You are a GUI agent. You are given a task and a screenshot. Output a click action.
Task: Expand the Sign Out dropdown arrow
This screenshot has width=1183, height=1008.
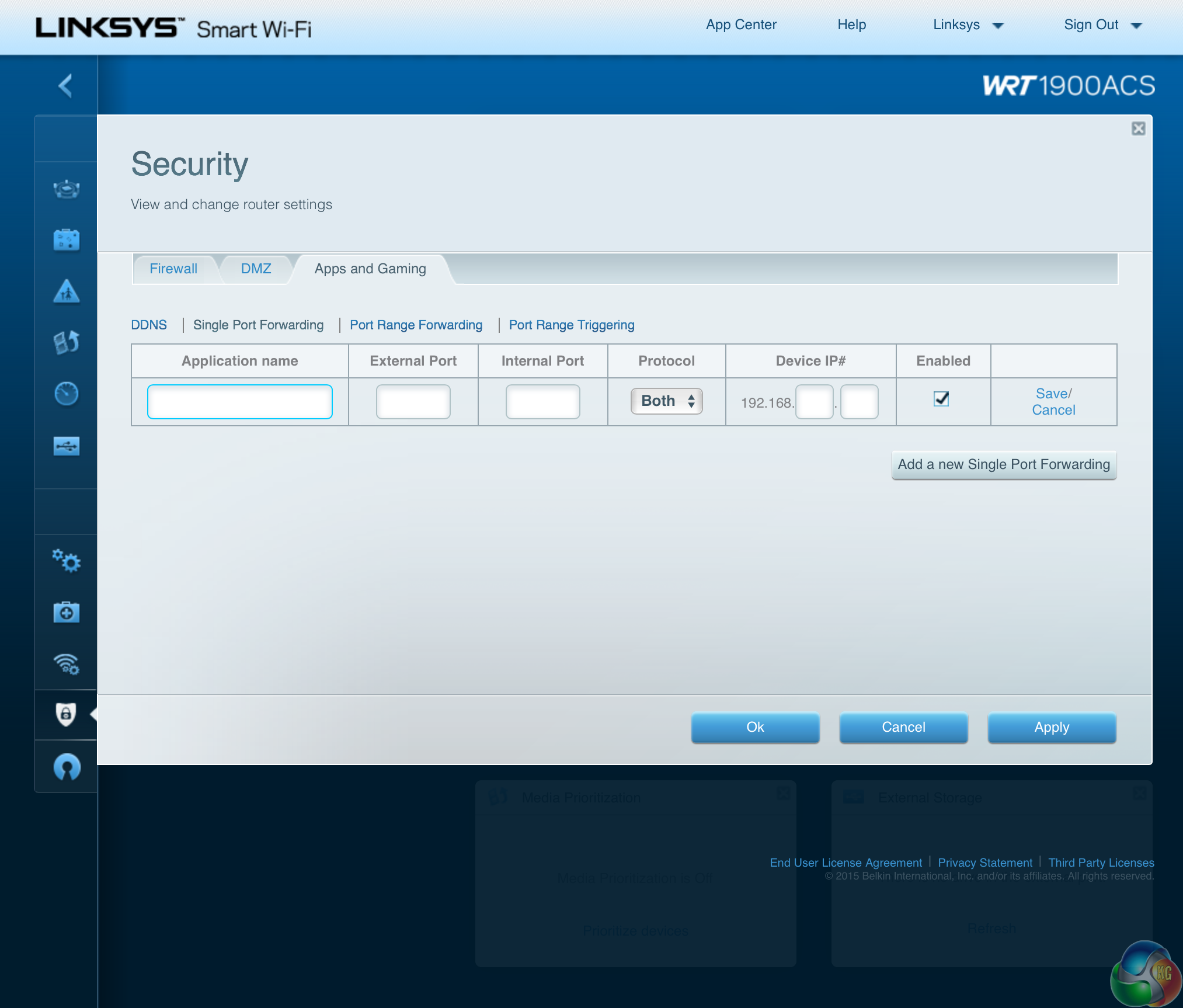pos(1136,25)
